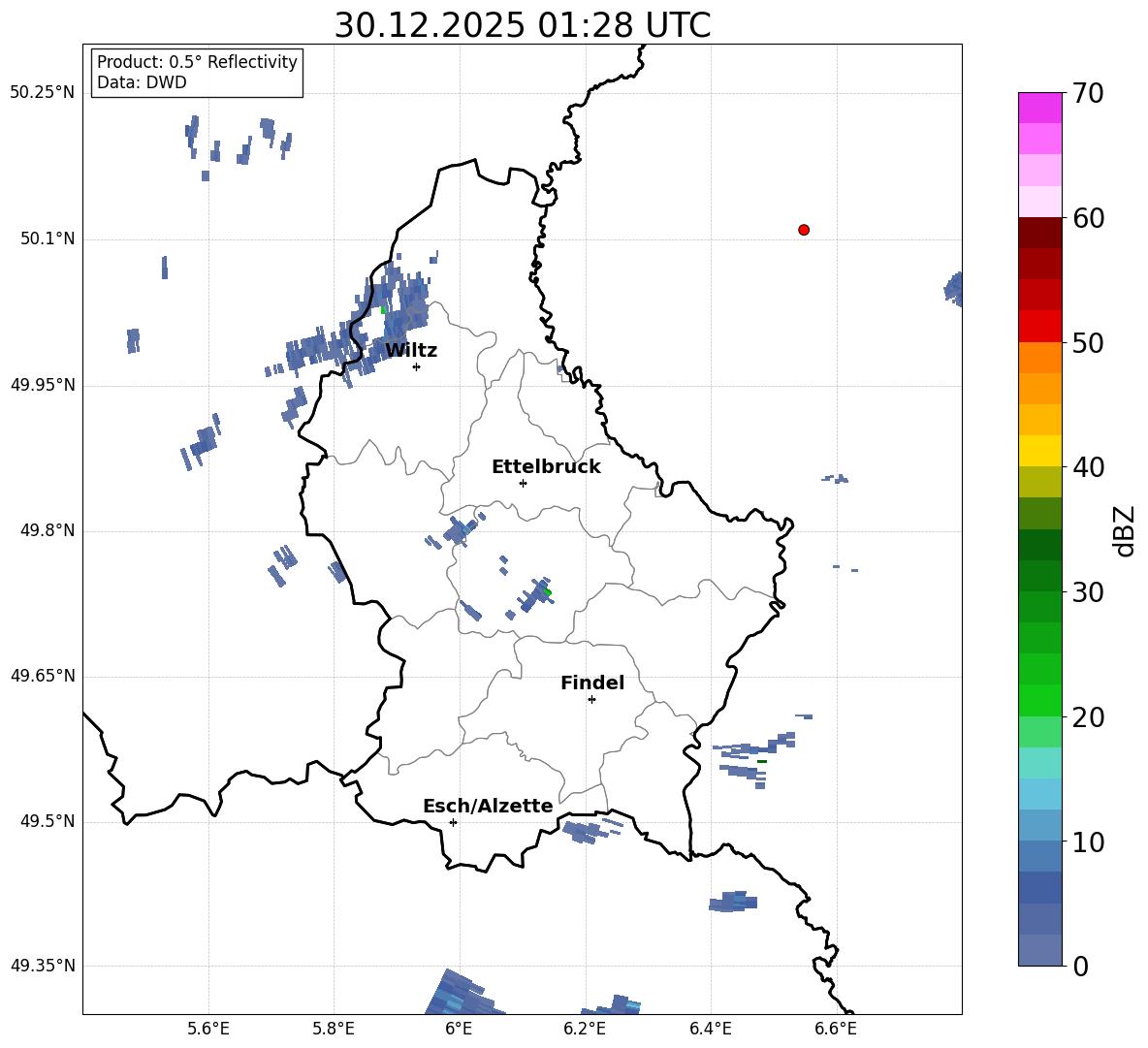1148x1048 pixels.
Task: Click the 50 tick on the colorbar
Action: 1089,342
